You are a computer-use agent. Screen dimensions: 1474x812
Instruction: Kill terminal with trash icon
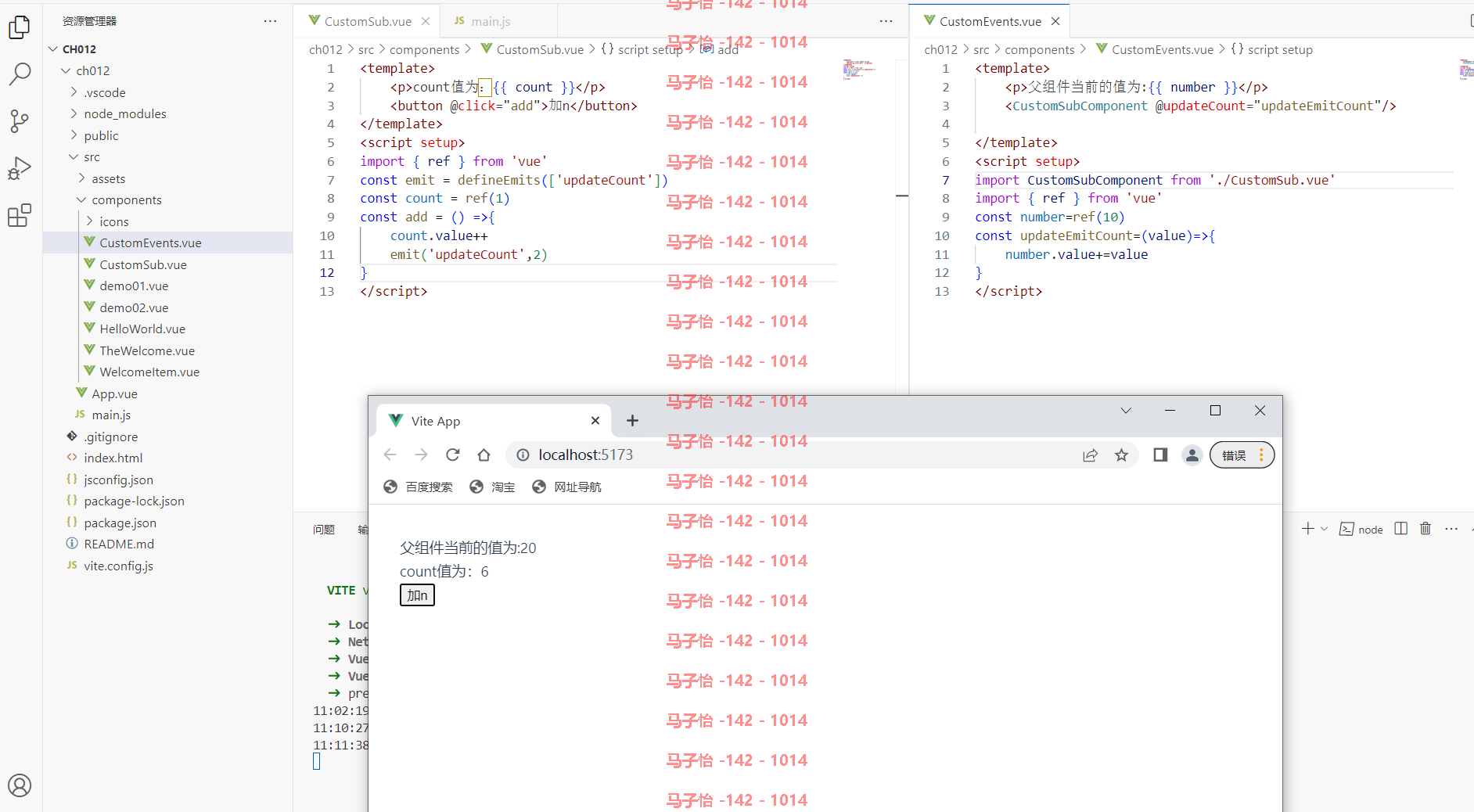[x=1425, y=529]
